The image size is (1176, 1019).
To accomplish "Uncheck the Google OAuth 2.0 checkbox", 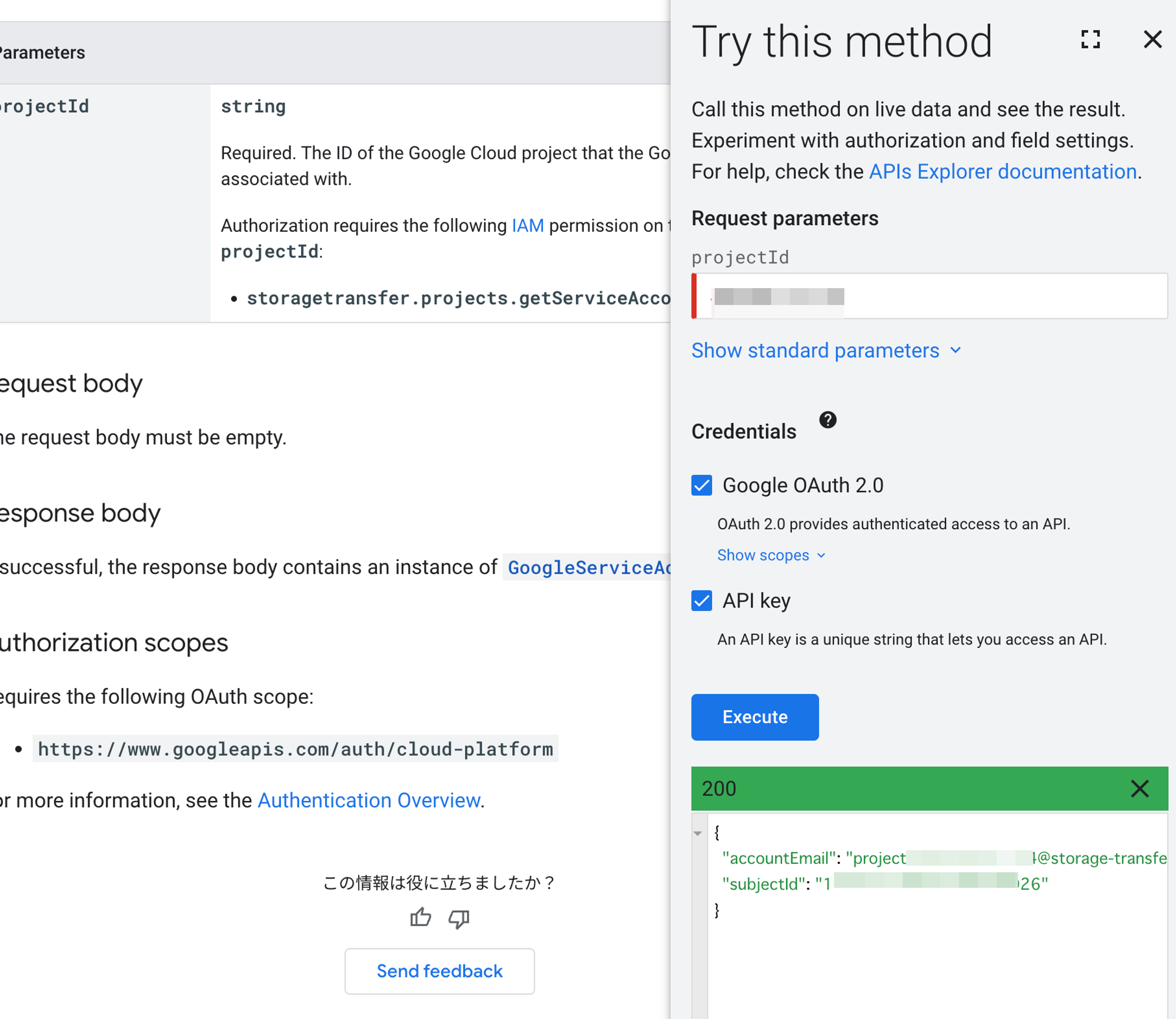I will point(701,486).
